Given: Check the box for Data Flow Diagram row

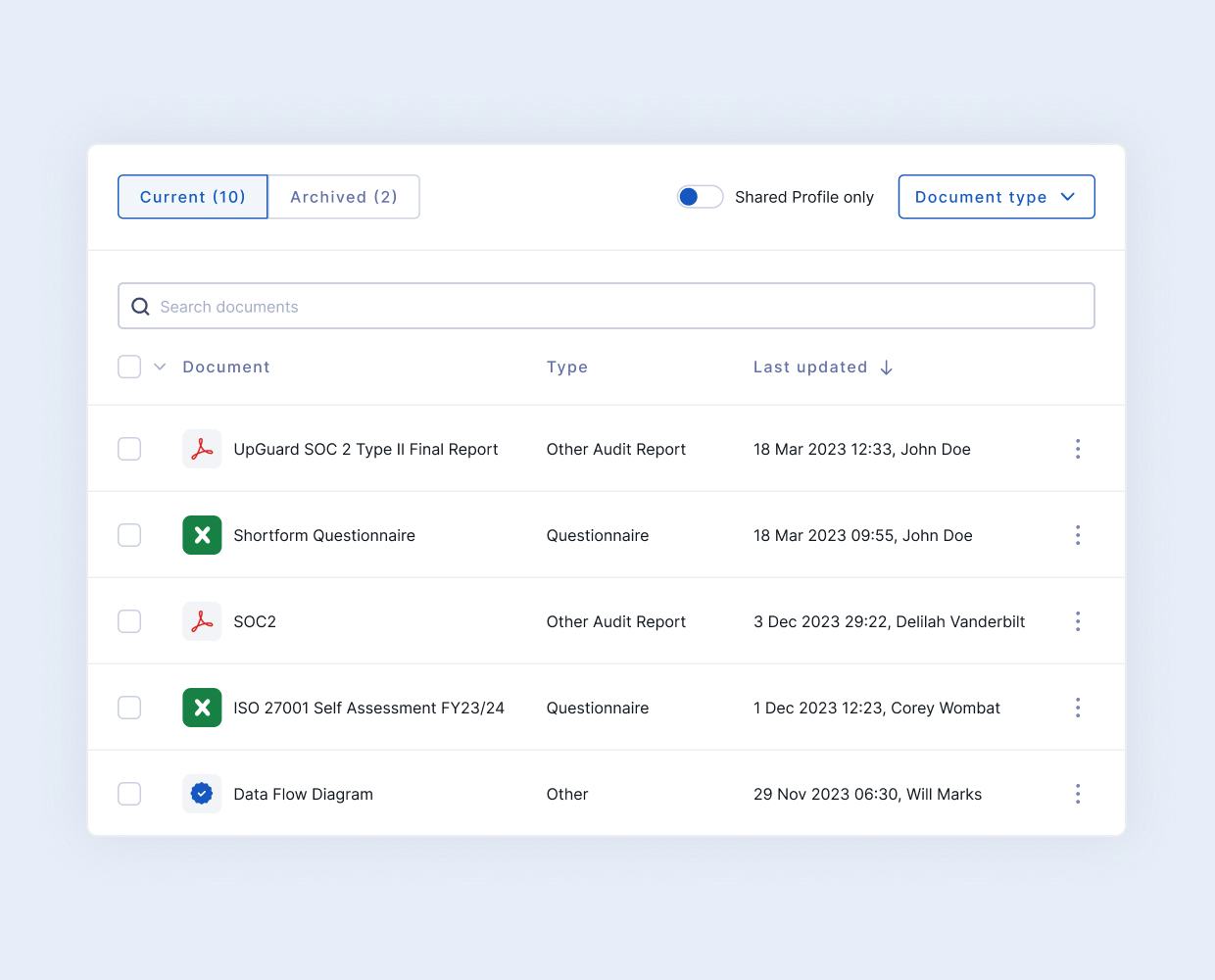Looking at the screenshot, I should [129, 794].
